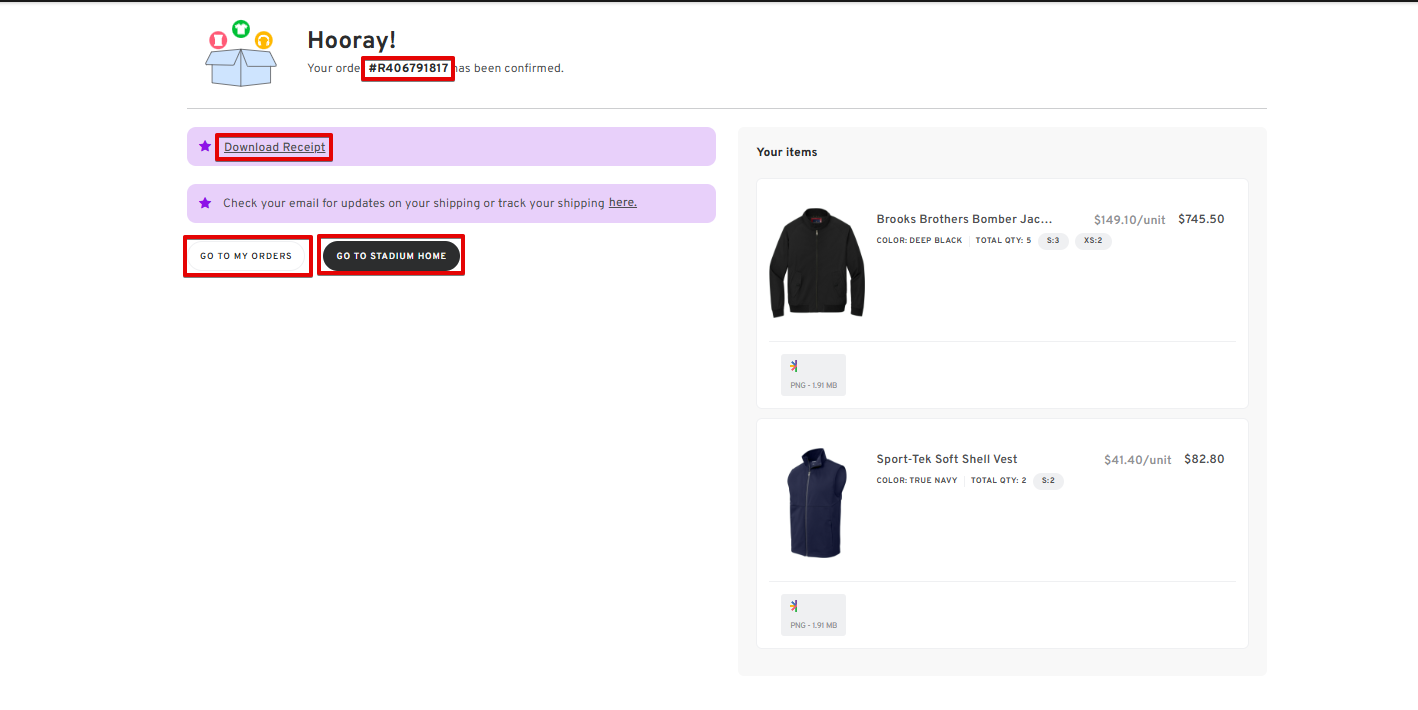The height and width of the screenshot is (710, 1418).
Task: Click the XS:2 size chip on the jacket
Action: click(x=1093, y=241)
